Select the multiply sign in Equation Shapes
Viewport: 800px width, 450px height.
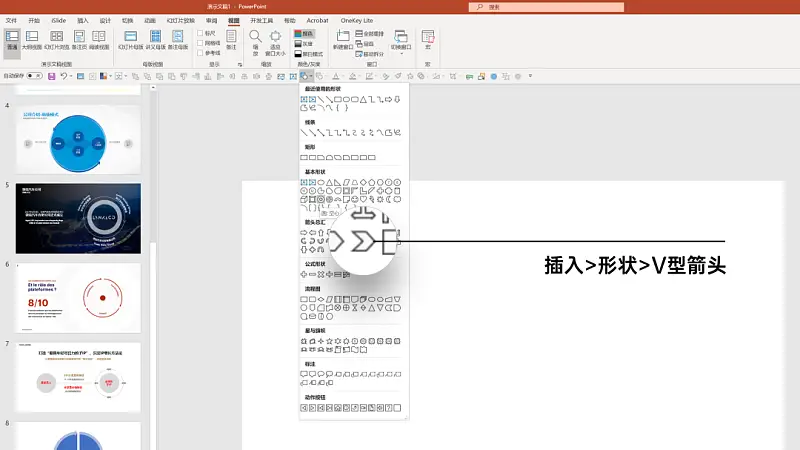pyautogui.click(x=320, y=274)
